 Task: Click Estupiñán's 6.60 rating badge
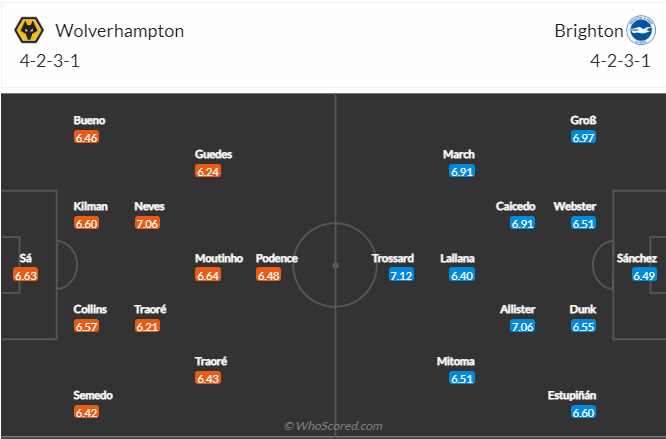(x=583, y=412)
